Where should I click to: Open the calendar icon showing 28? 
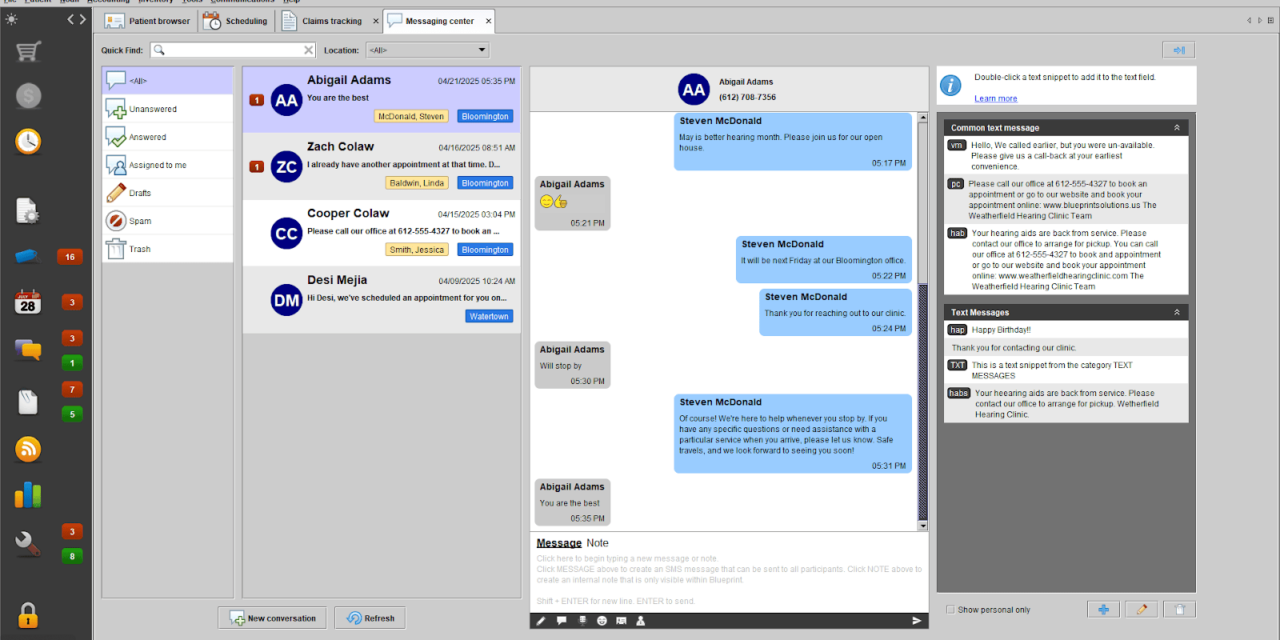click(28, 302)
